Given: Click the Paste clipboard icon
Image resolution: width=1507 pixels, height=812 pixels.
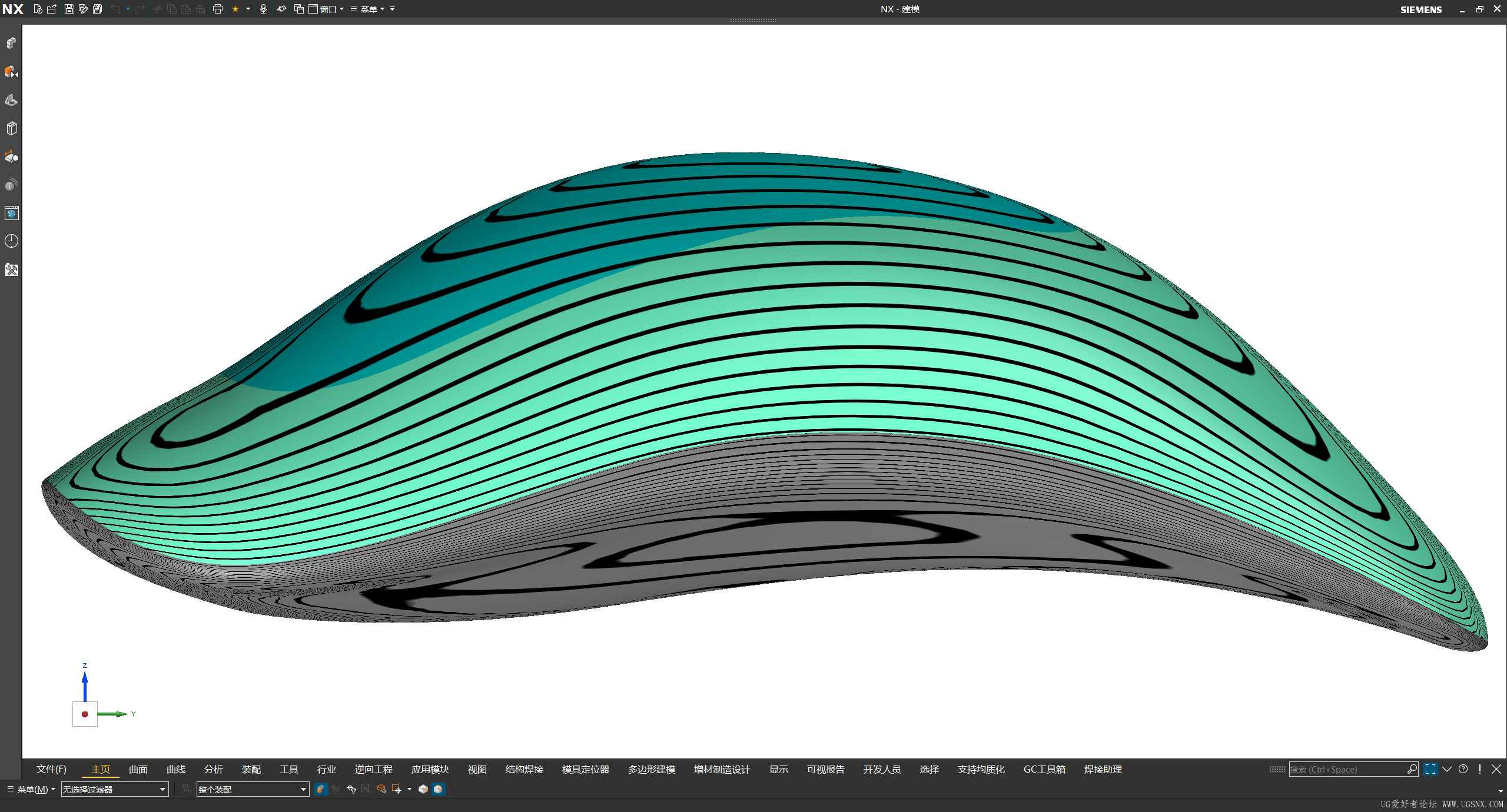Looking at the screenshot, I should point(185,9).
